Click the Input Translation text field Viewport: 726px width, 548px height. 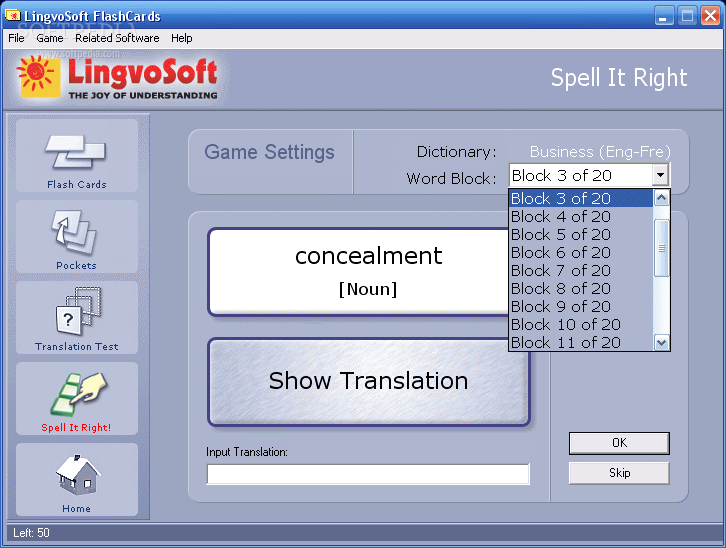pyautogui.click(x=368, y=474)
